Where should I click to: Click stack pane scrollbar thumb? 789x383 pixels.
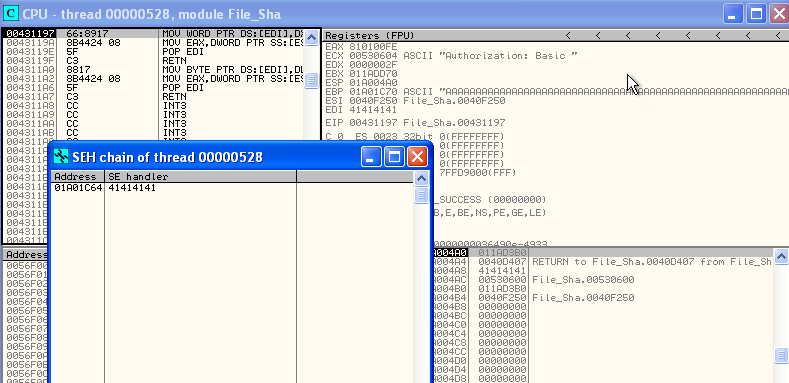click(x=781, y=354)
